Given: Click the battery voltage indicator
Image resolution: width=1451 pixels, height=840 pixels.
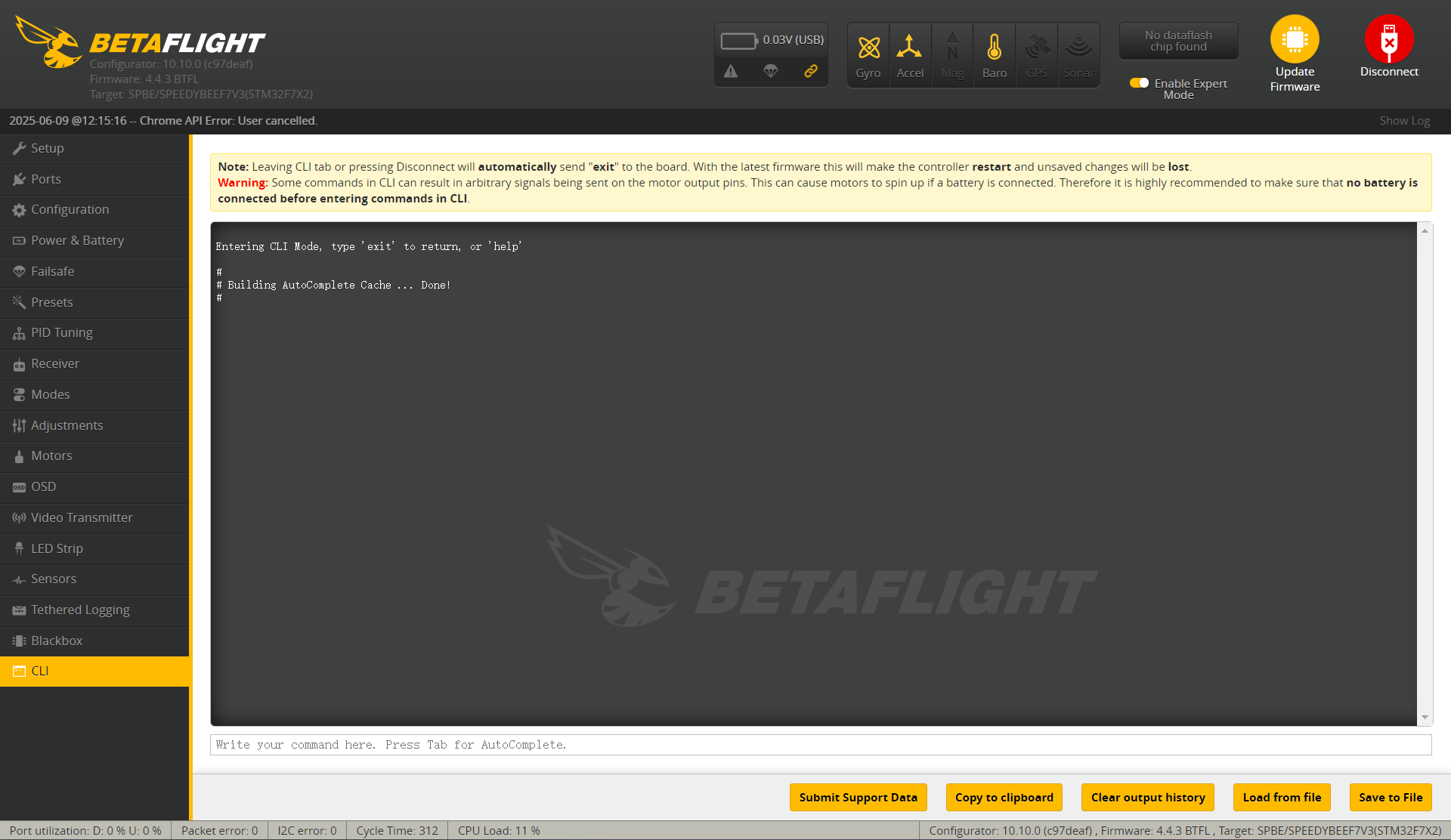Looking at the screenshot, I should tap(772, 40).
